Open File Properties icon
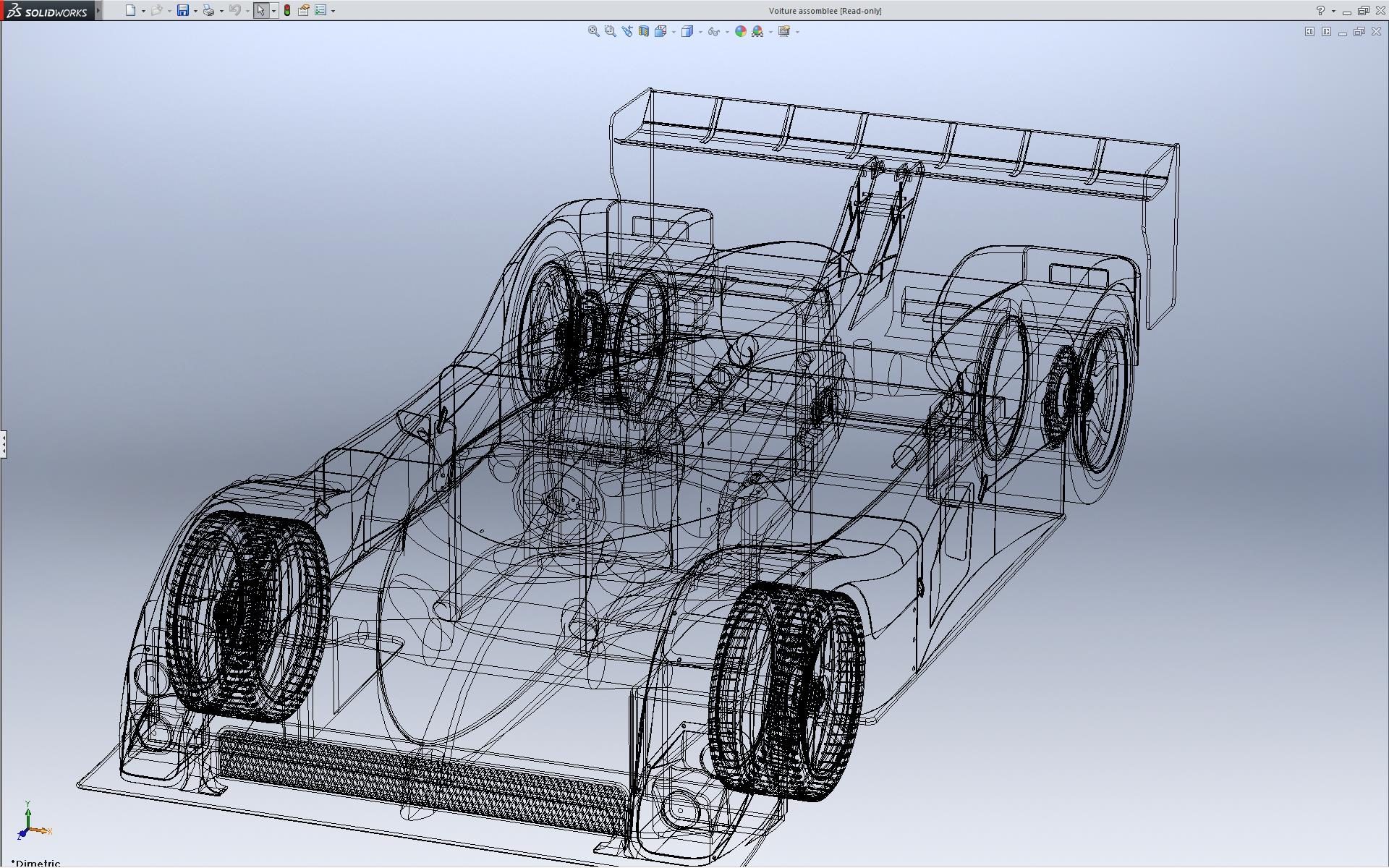 [304, 10]
